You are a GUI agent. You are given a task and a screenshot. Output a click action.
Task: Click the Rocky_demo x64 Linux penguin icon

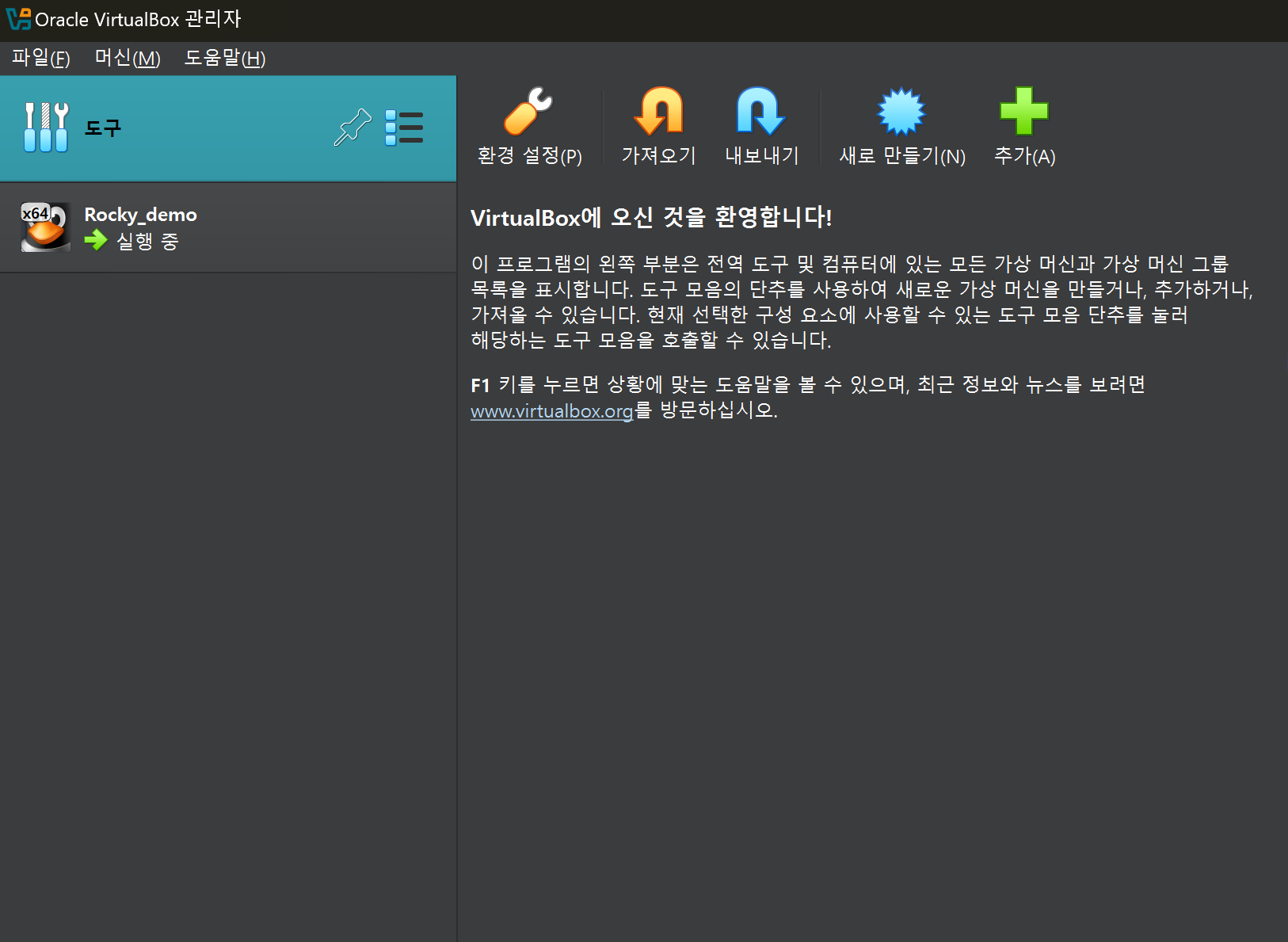click(x=46, y=227)
